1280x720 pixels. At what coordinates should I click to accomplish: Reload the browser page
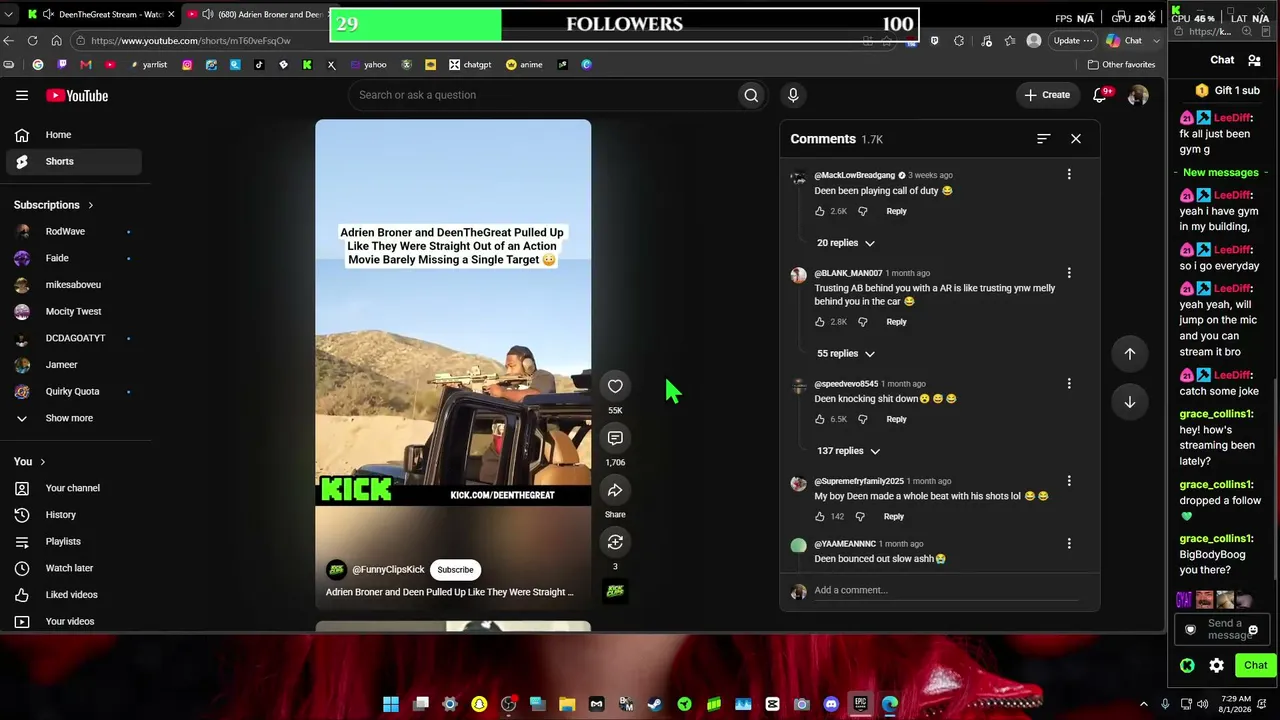(33, 41)
